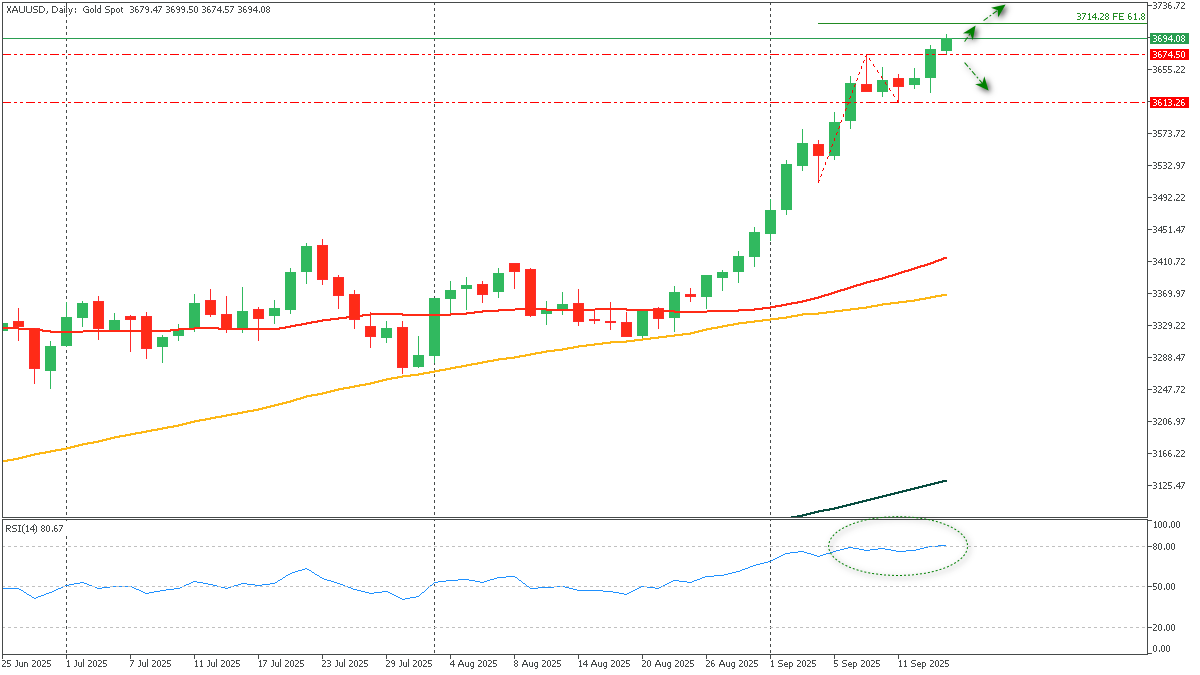Click the 7 Jul 2025 date label
The image size is (1200, 675).
tap(150, 663)
